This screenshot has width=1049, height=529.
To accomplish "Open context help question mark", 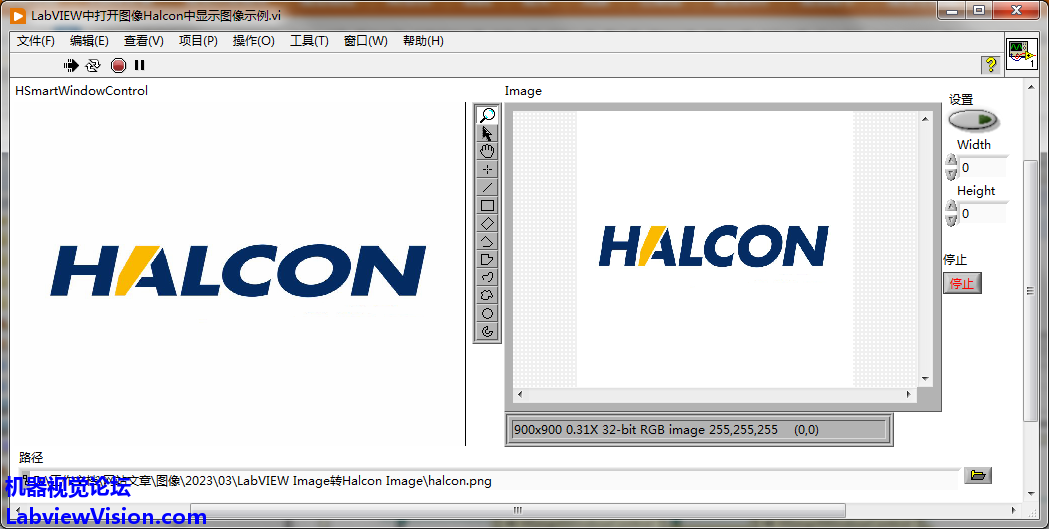I will 991,65.
